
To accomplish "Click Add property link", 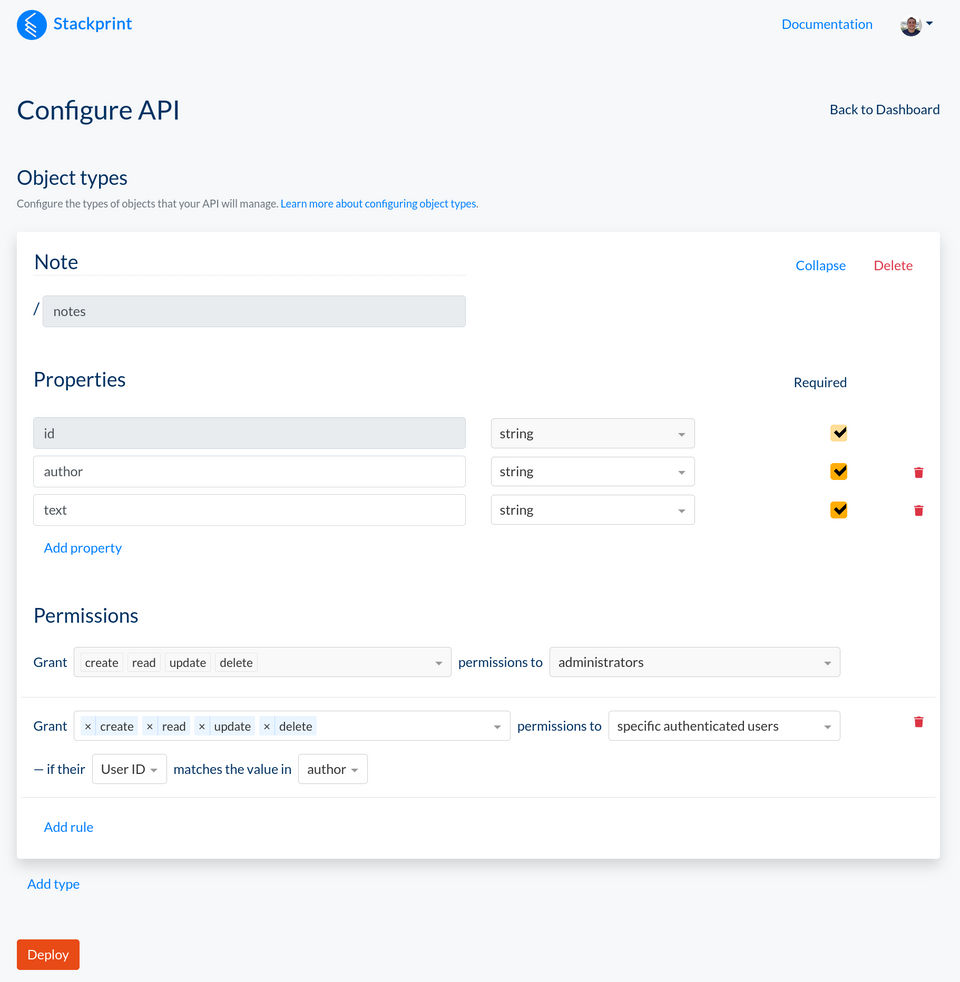I will 83,548.
